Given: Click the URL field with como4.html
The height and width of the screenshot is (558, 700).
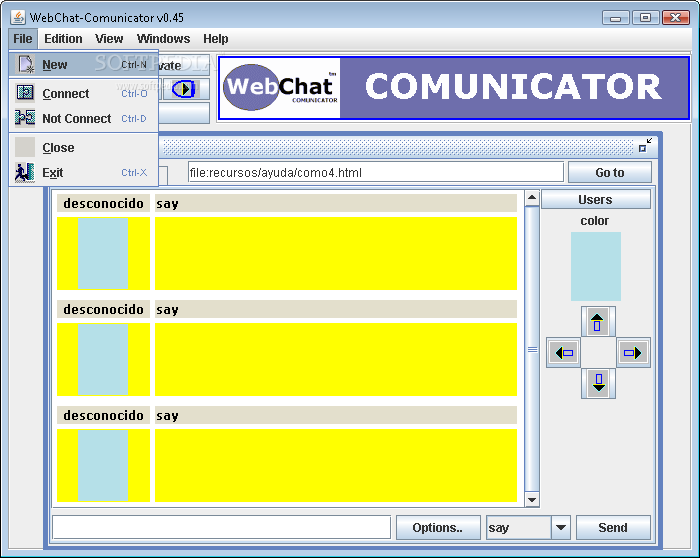Looking at the screenshot, I should coord(375,172).
